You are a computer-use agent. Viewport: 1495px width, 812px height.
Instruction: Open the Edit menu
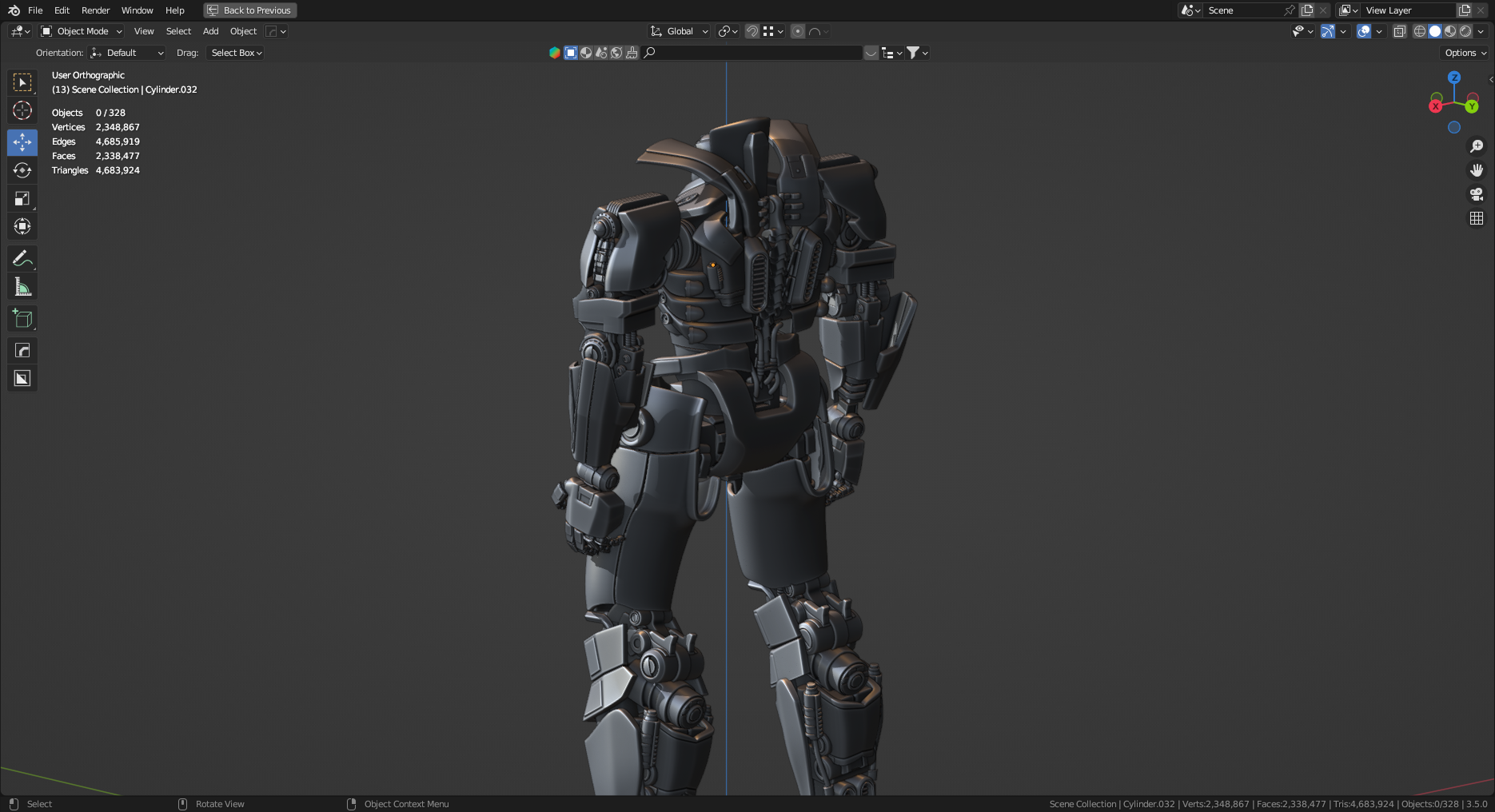point(62,10)
